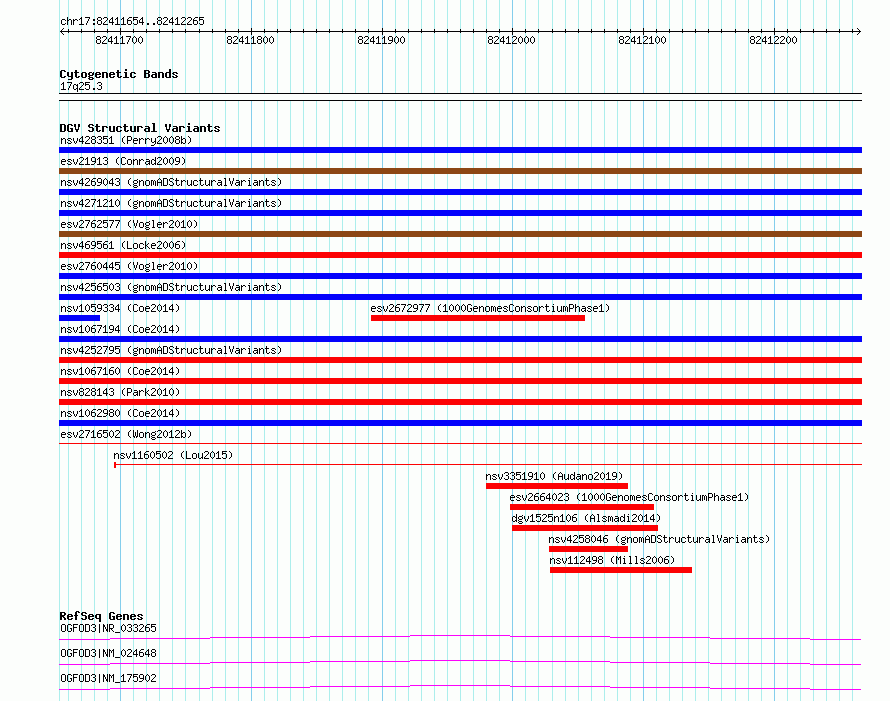Click ruler position 82412100
Viewport: 890px width, 701px height.
point(643,40)
